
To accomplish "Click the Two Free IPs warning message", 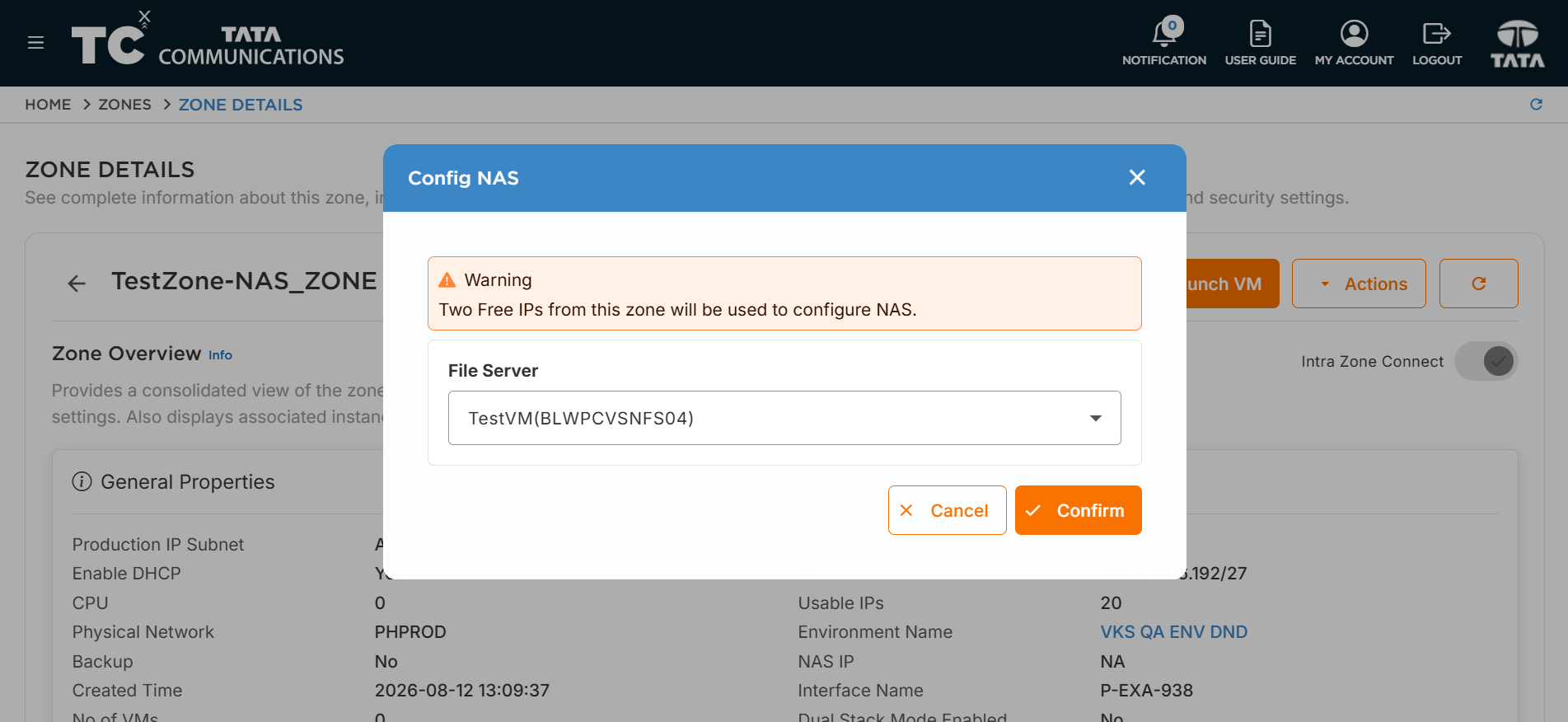I will pos(677,310).
